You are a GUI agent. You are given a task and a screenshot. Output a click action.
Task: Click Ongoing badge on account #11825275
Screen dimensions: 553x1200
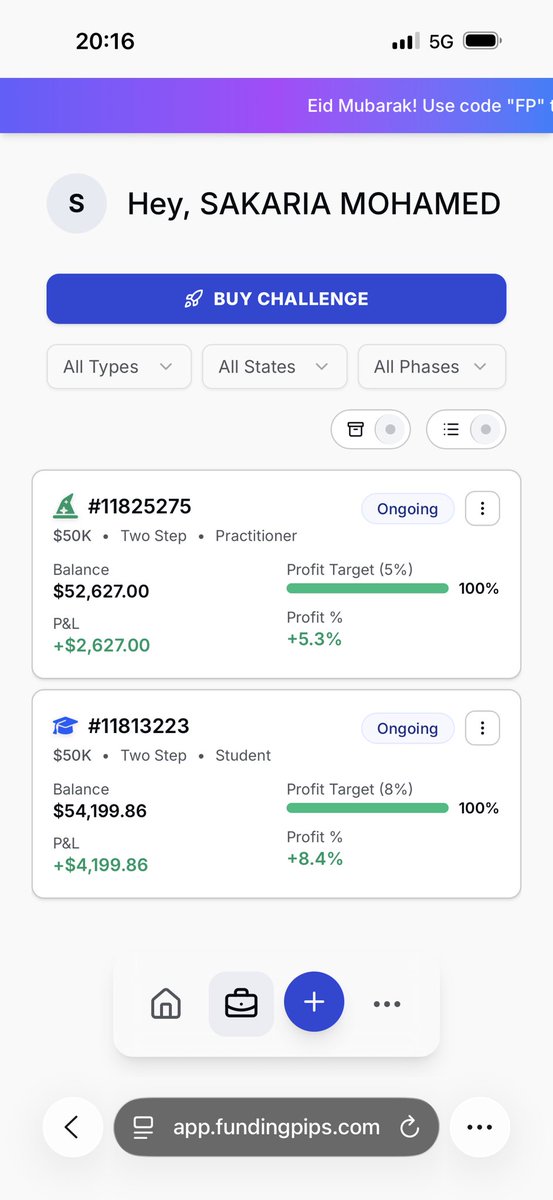point(407,509)
